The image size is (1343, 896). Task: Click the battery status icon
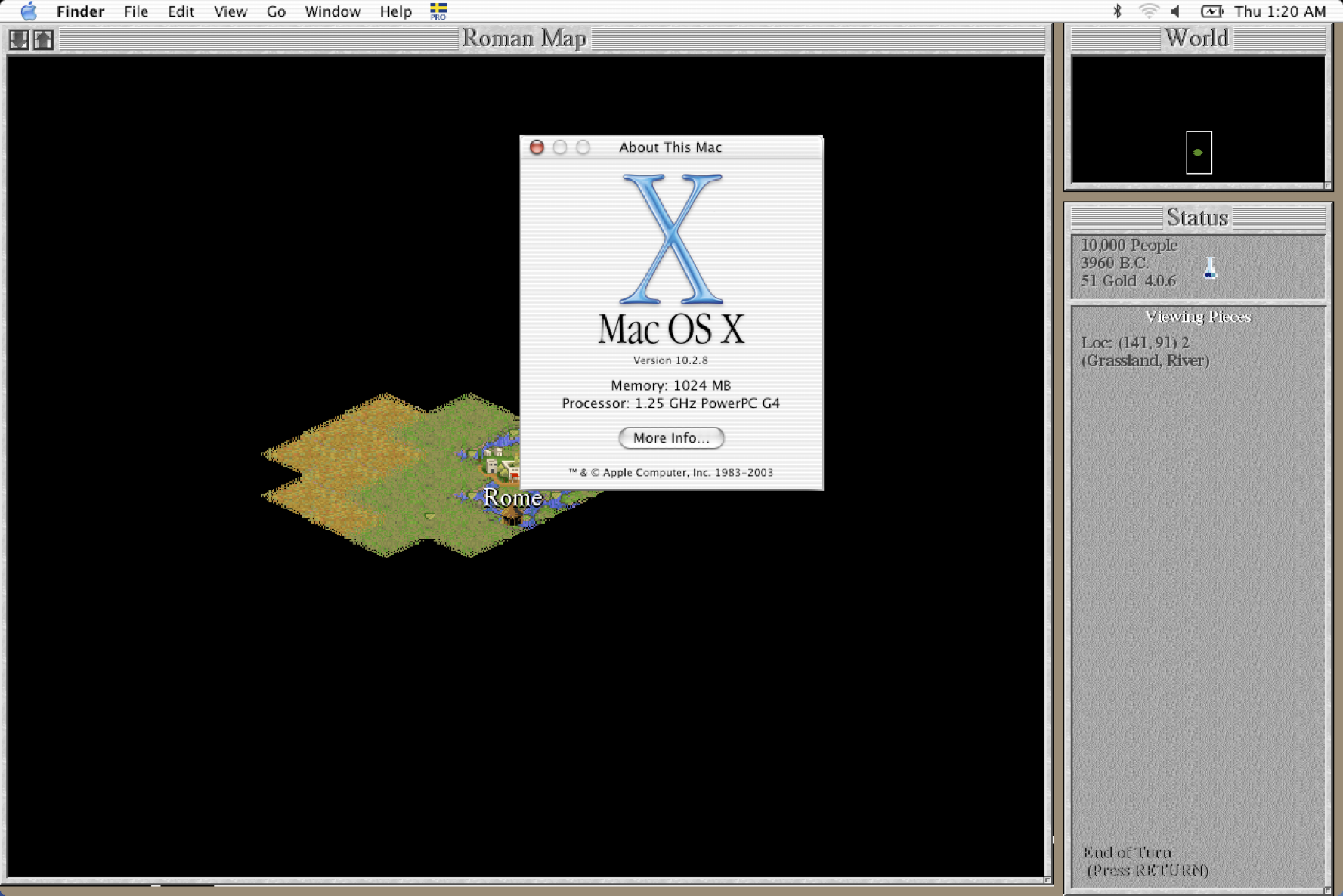(x=1211, y=11)
